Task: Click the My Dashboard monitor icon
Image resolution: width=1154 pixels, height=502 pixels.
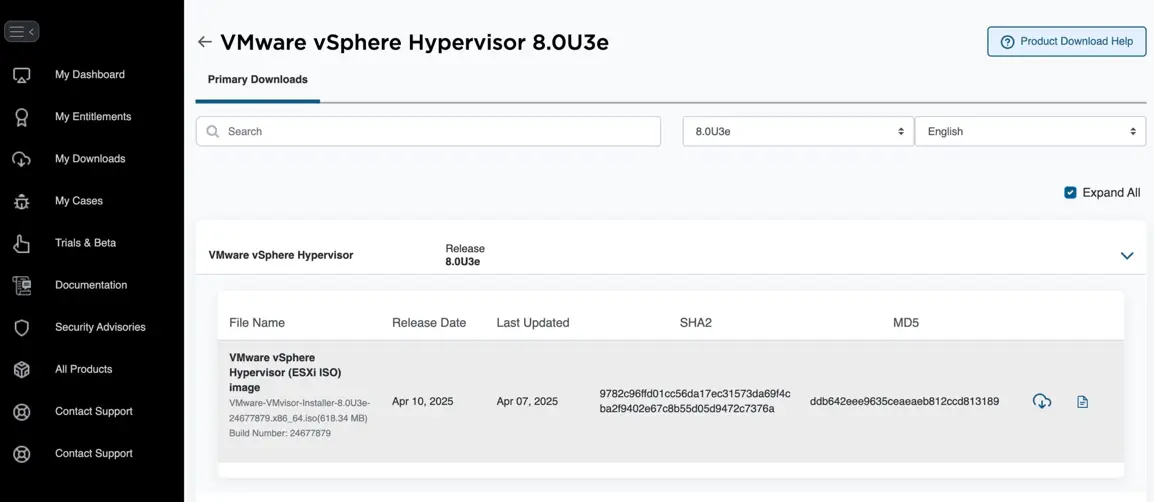Action: tap(22, 74)
